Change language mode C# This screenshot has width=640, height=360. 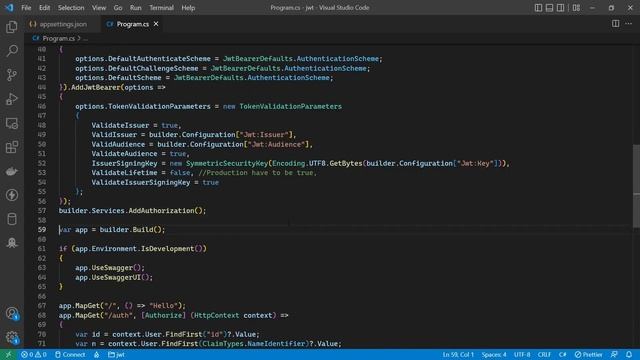pos(562,355)
